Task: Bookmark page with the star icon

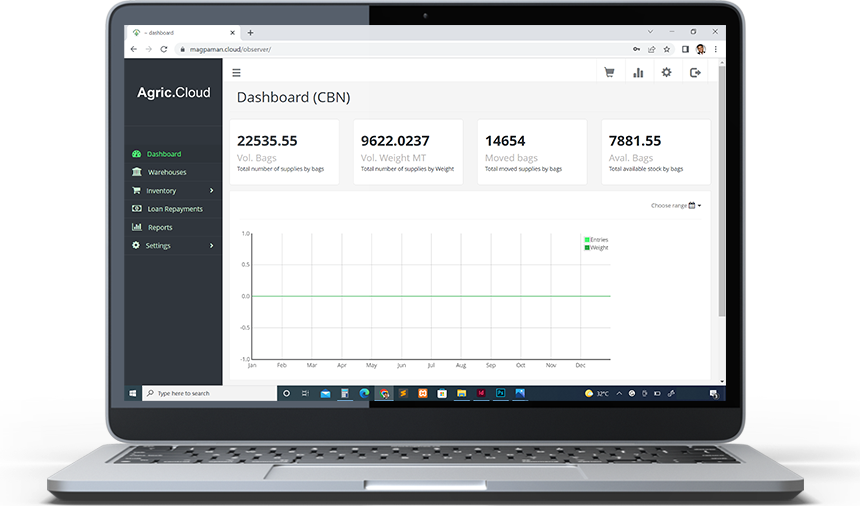Action: [667, 49]
